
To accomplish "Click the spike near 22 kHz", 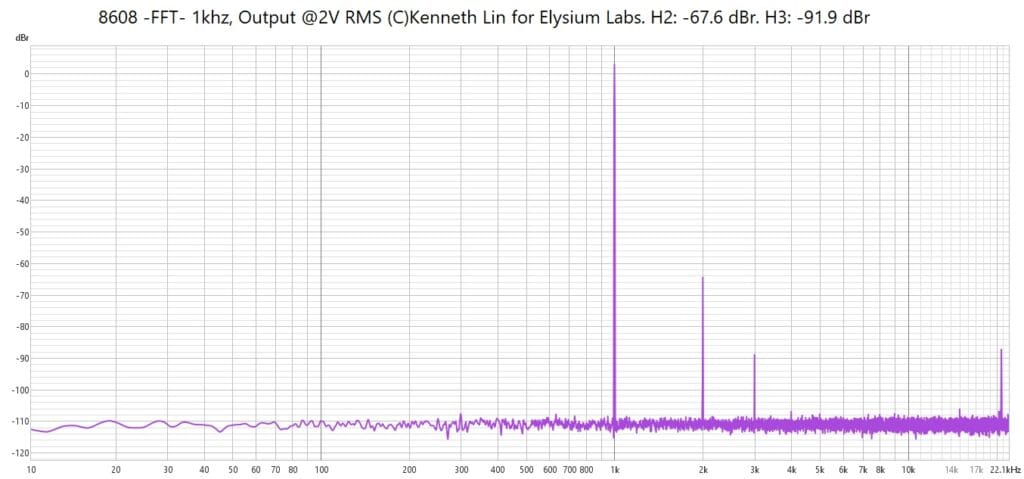I will click(x=1000, y=384).
